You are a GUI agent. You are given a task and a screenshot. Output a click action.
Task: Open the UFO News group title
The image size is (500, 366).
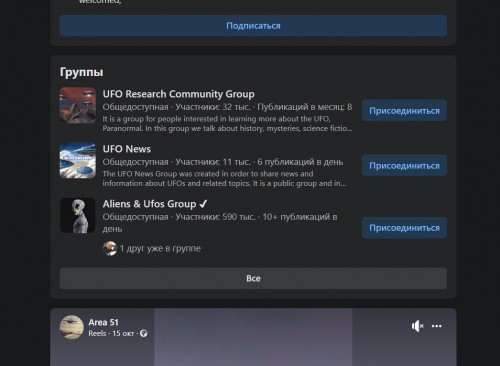(127, 149)
